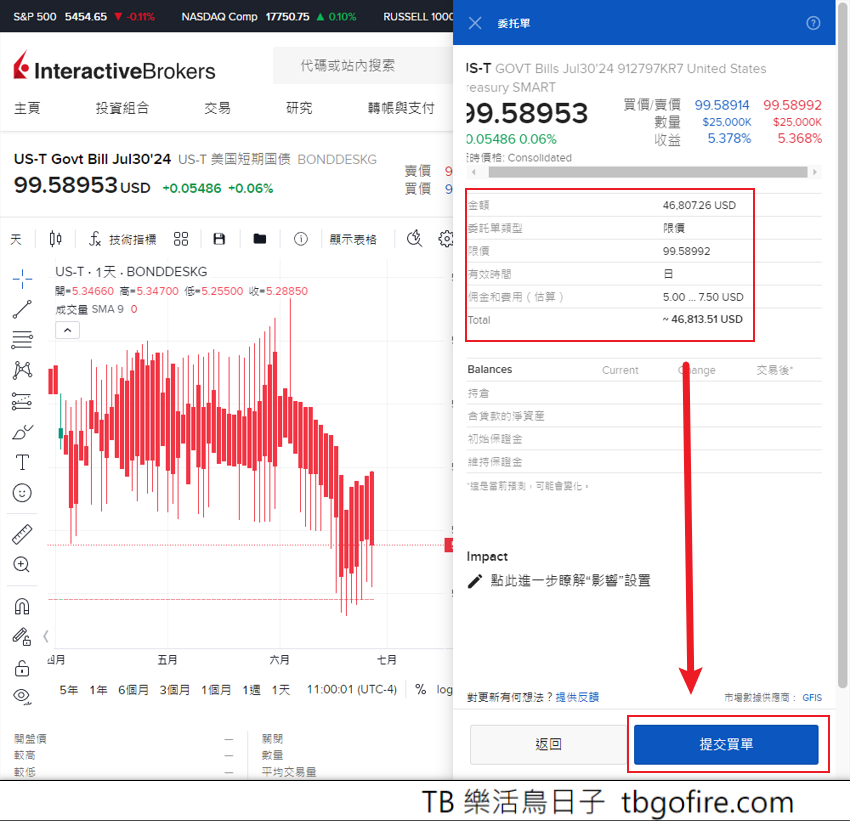Set chart range to 1年

99,690
